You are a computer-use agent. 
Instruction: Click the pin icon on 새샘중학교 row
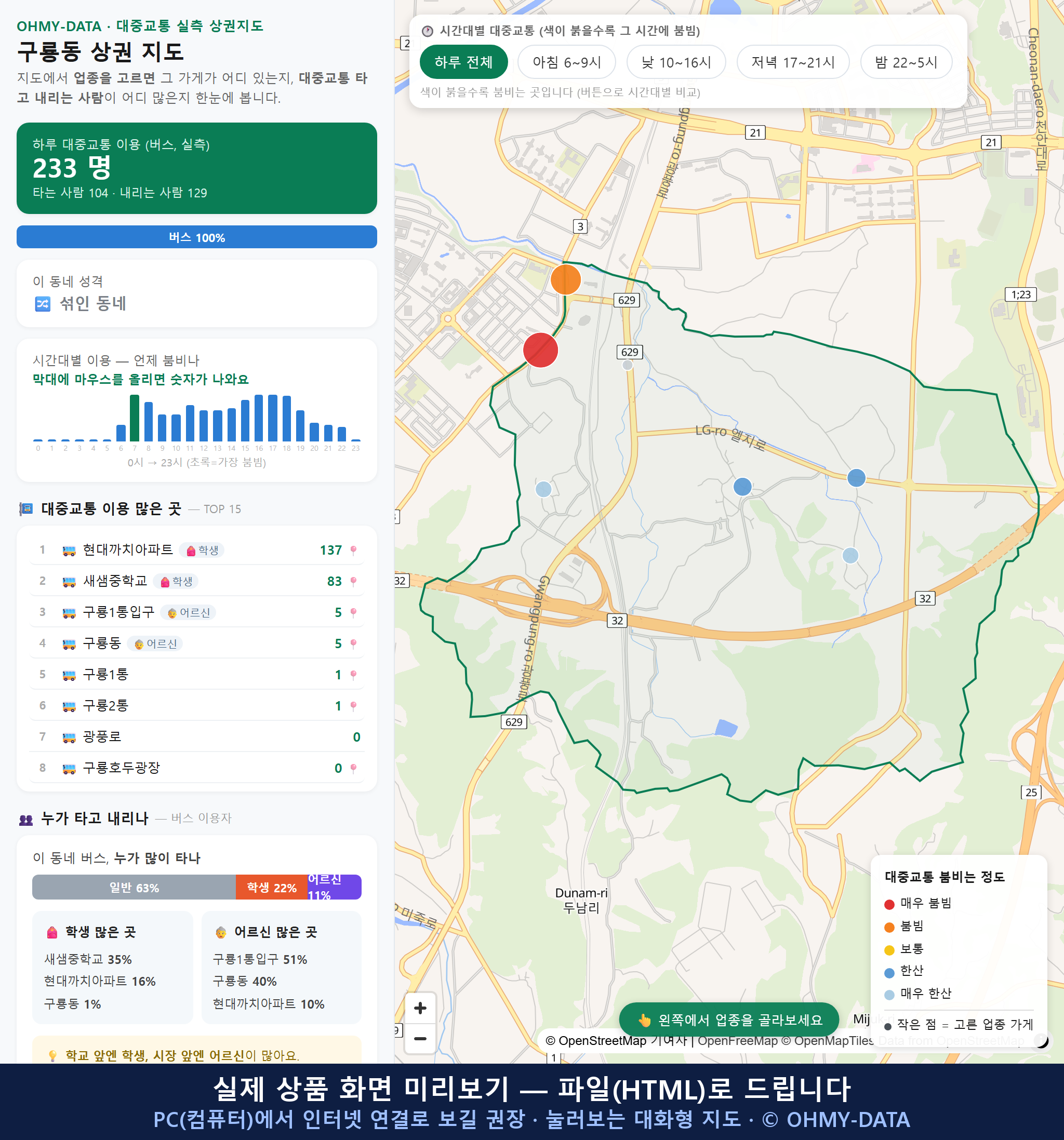[x=353, y=582]
